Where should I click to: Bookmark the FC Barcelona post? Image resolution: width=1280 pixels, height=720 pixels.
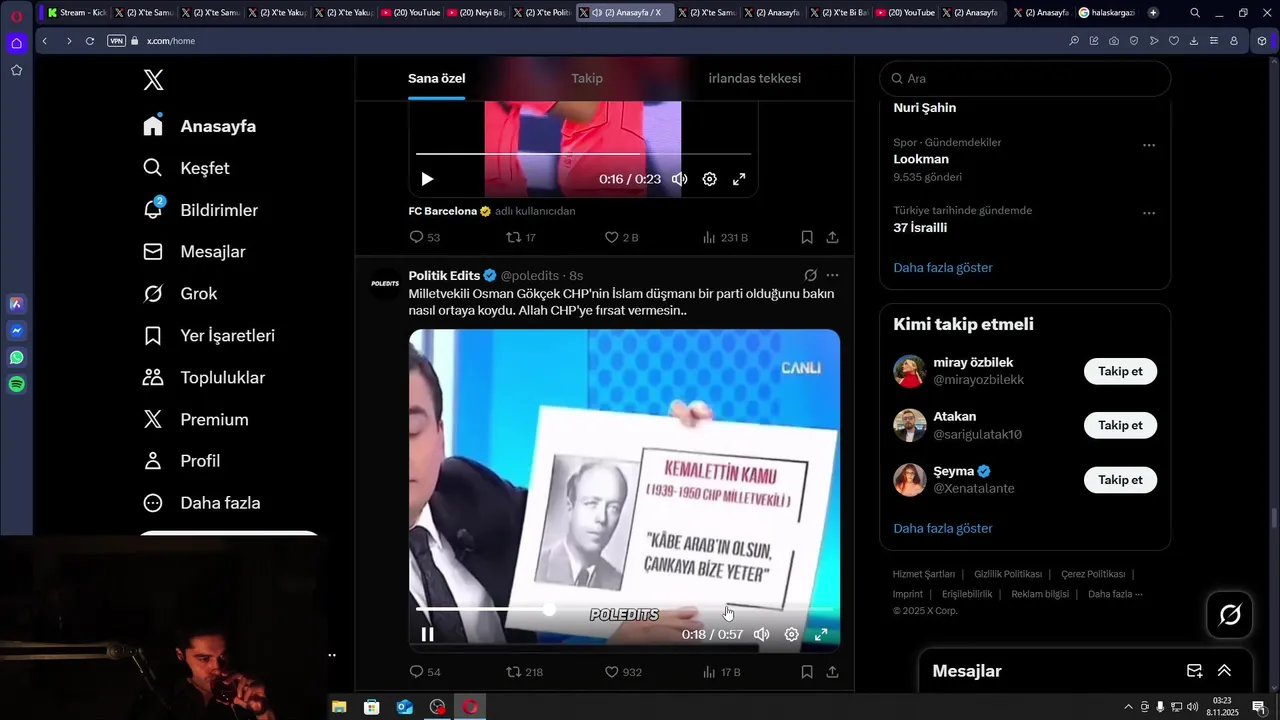tap(807, 237)
